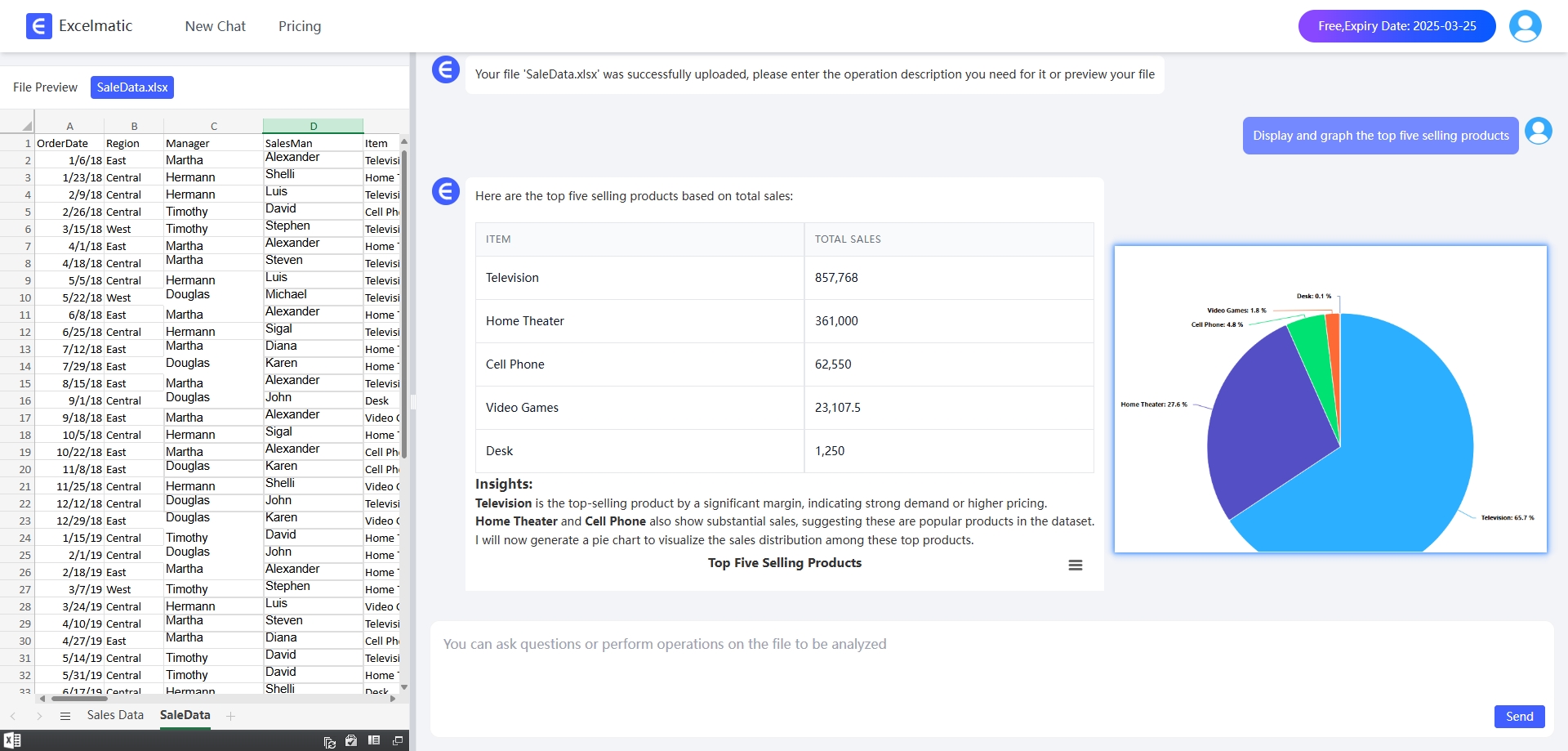The width and height of the screenshot is (1568, 751).
Task: Select the SaleData.xlsx file preview tab
Action: (x=132, y=87)
